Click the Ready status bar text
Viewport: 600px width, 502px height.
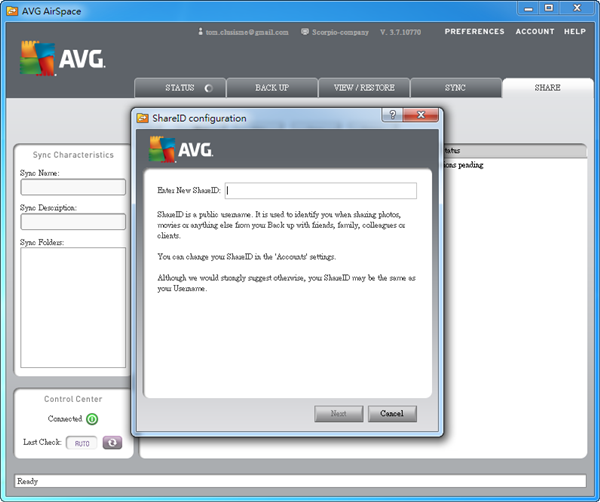tap(28, 481)
